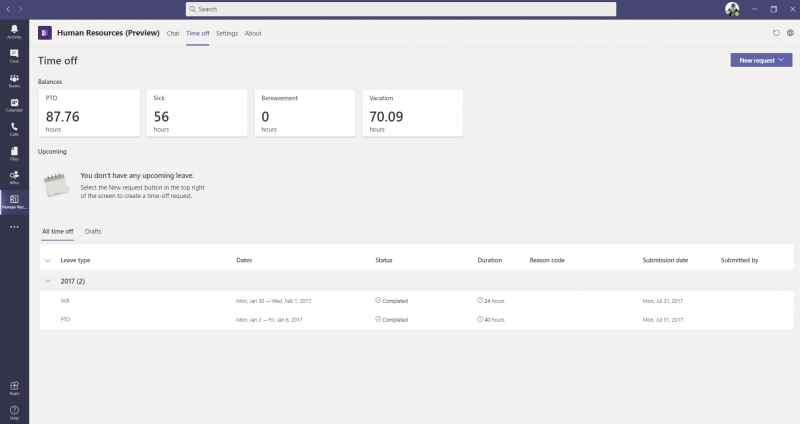800x424 pixels.
Task: Open the Help icon in sidebar
Action: [x=14, y=412]
